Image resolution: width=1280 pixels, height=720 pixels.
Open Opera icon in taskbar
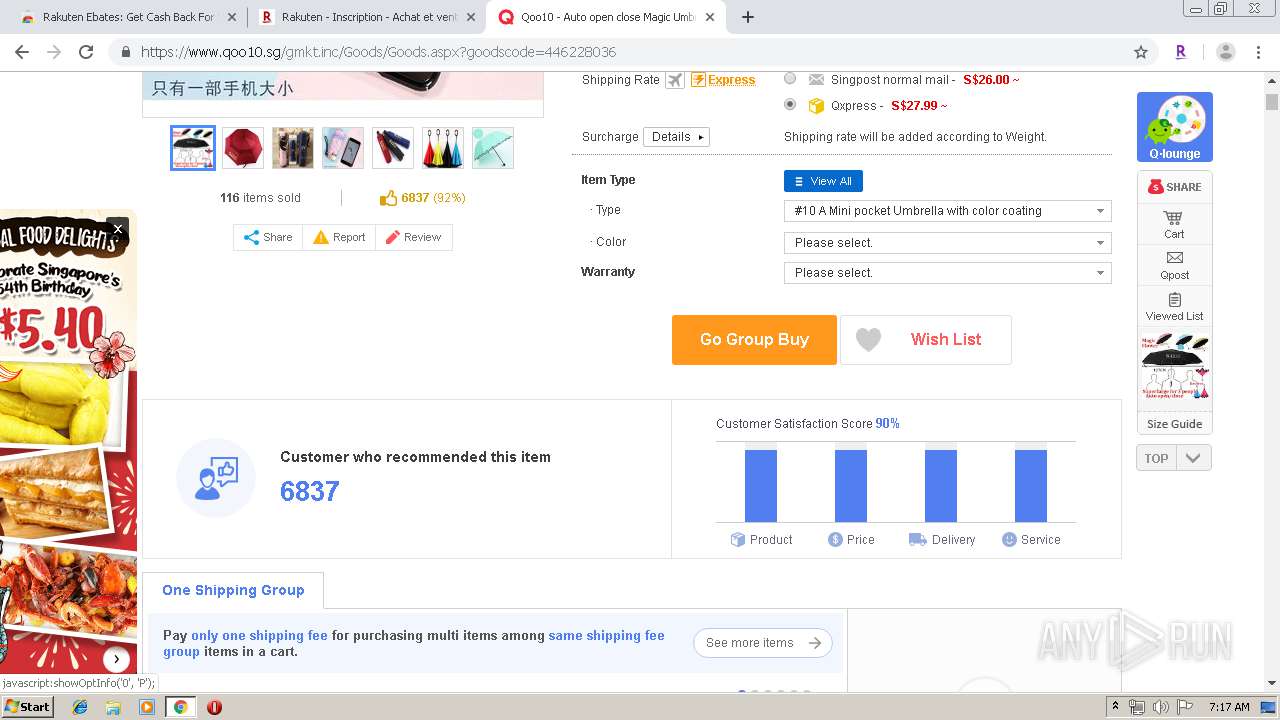[214, 707]
